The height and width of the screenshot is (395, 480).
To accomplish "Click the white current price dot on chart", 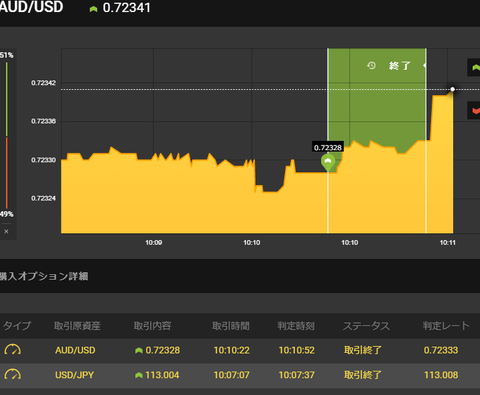I will click(x=452, y=89).
